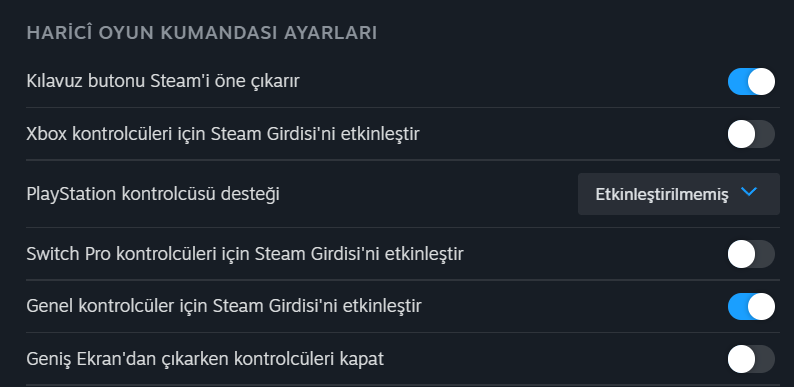The image size is (794, 387).
Task: Click the white knob of the Kılavuz butonu switch
Action: [x=761, y=82]
